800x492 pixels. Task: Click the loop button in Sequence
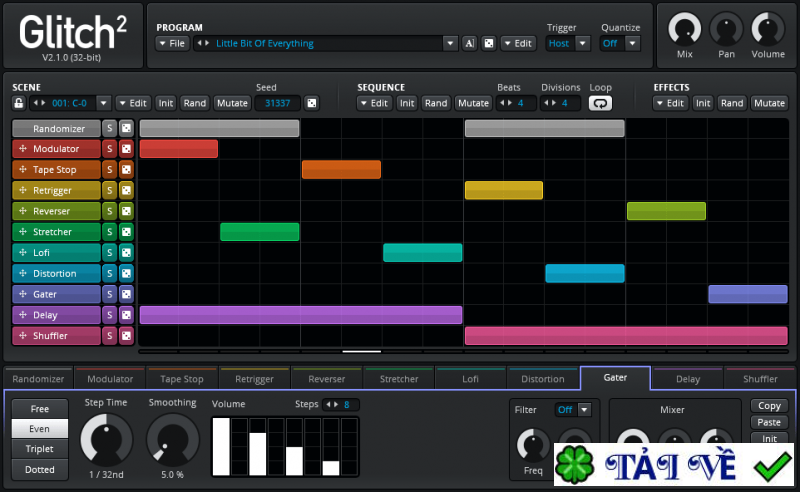point(600,103)
